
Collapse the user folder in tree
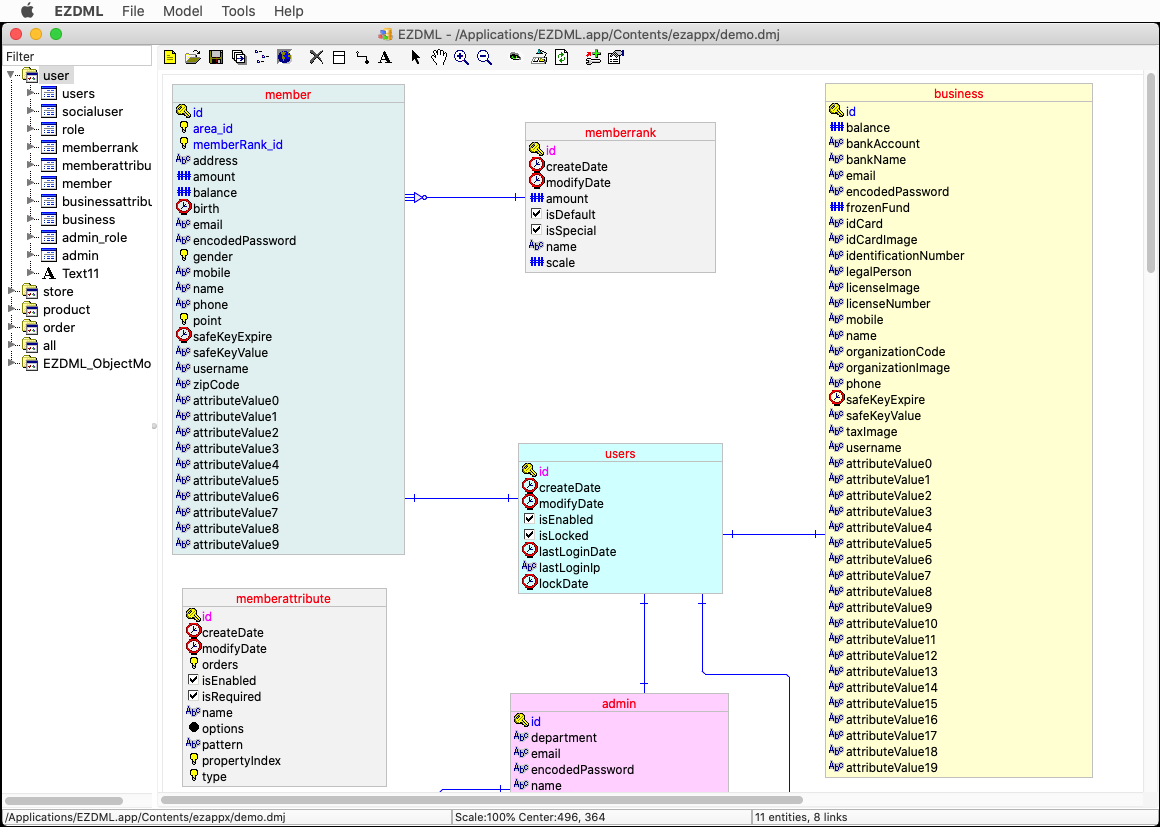12,75
